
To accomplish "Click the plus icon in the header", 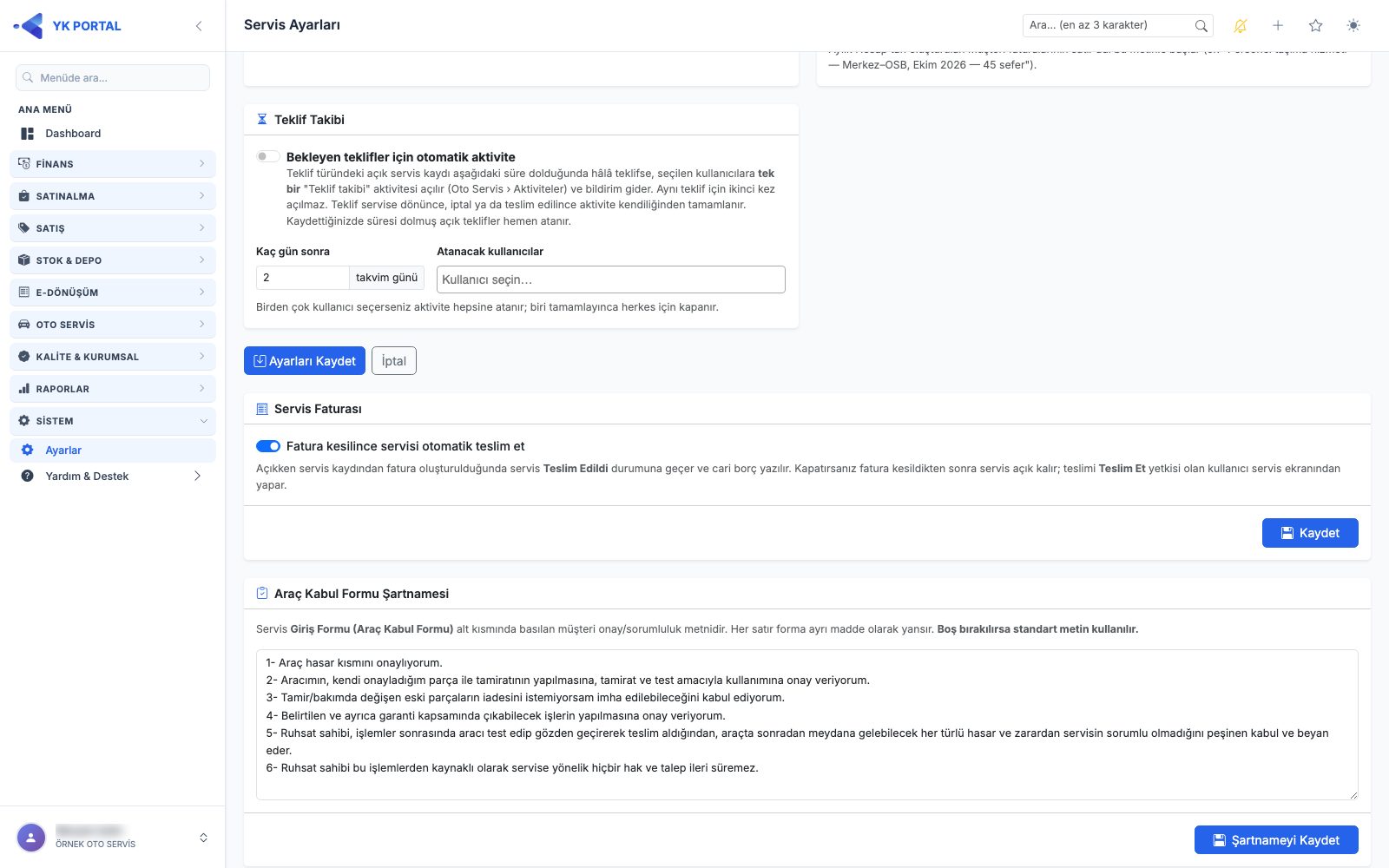I will click(x=1278, y=26).
